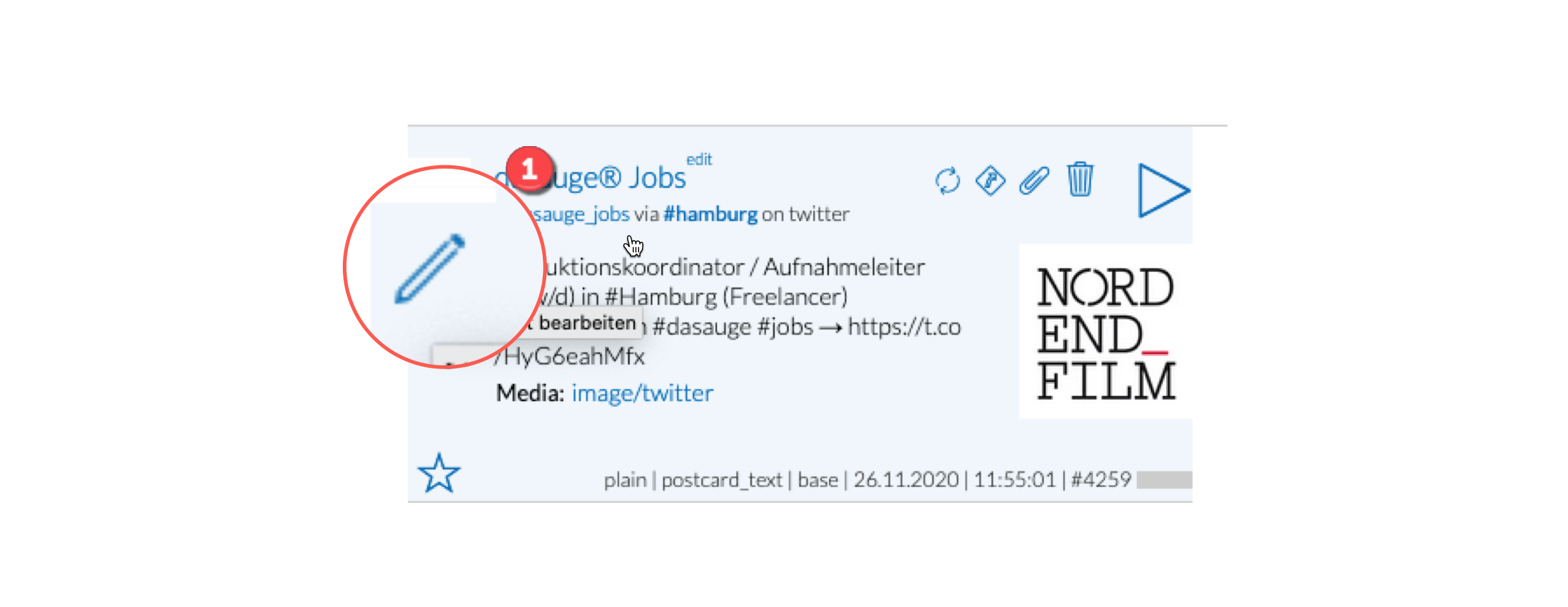Click the refresh arrows icon
The image size is (1568, 607).
coord(947,181)
